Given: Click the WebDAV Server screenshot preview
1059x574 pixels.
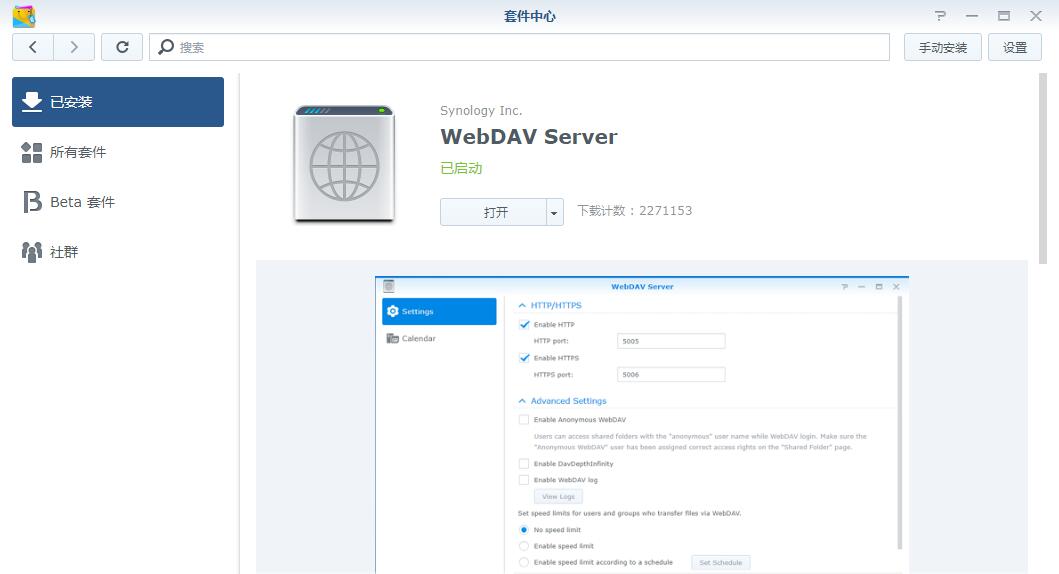Looking at the screenshot, I should (642, 425).
